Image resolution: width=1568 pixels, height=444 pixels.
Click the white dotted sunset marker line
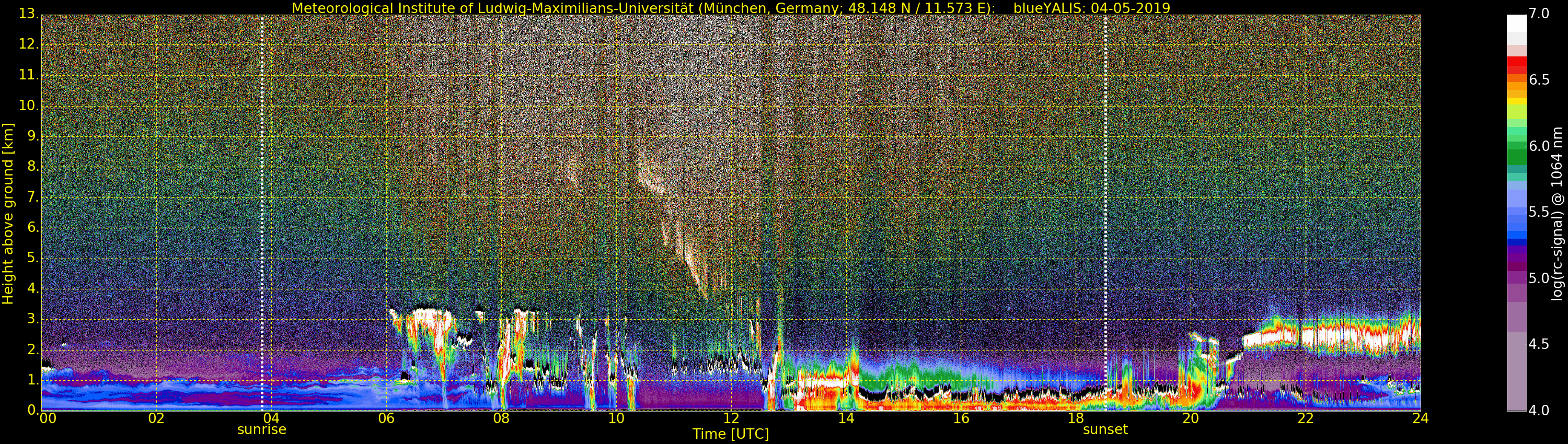[1105, 213]
